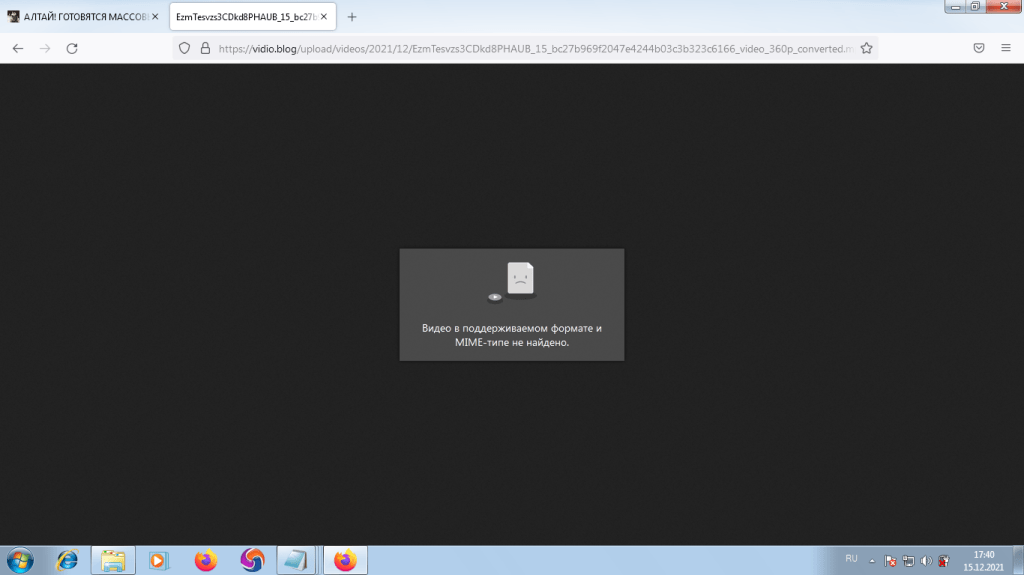Close the АЛТАЙ! ГОТОВЯТСЯ tab
1024x575 pixels.
[x=155, y=17]
